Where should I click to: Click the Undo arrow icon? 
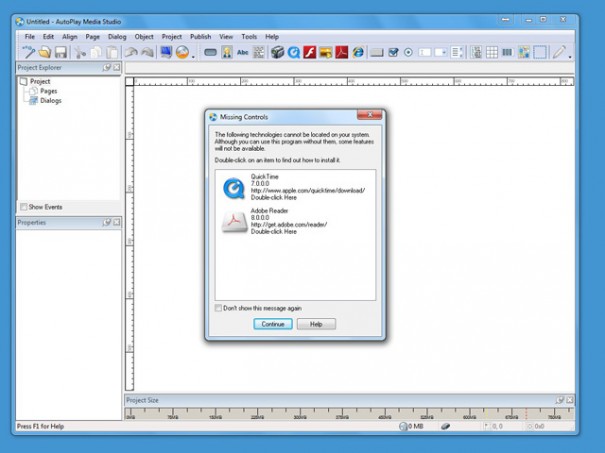(131, 52)
